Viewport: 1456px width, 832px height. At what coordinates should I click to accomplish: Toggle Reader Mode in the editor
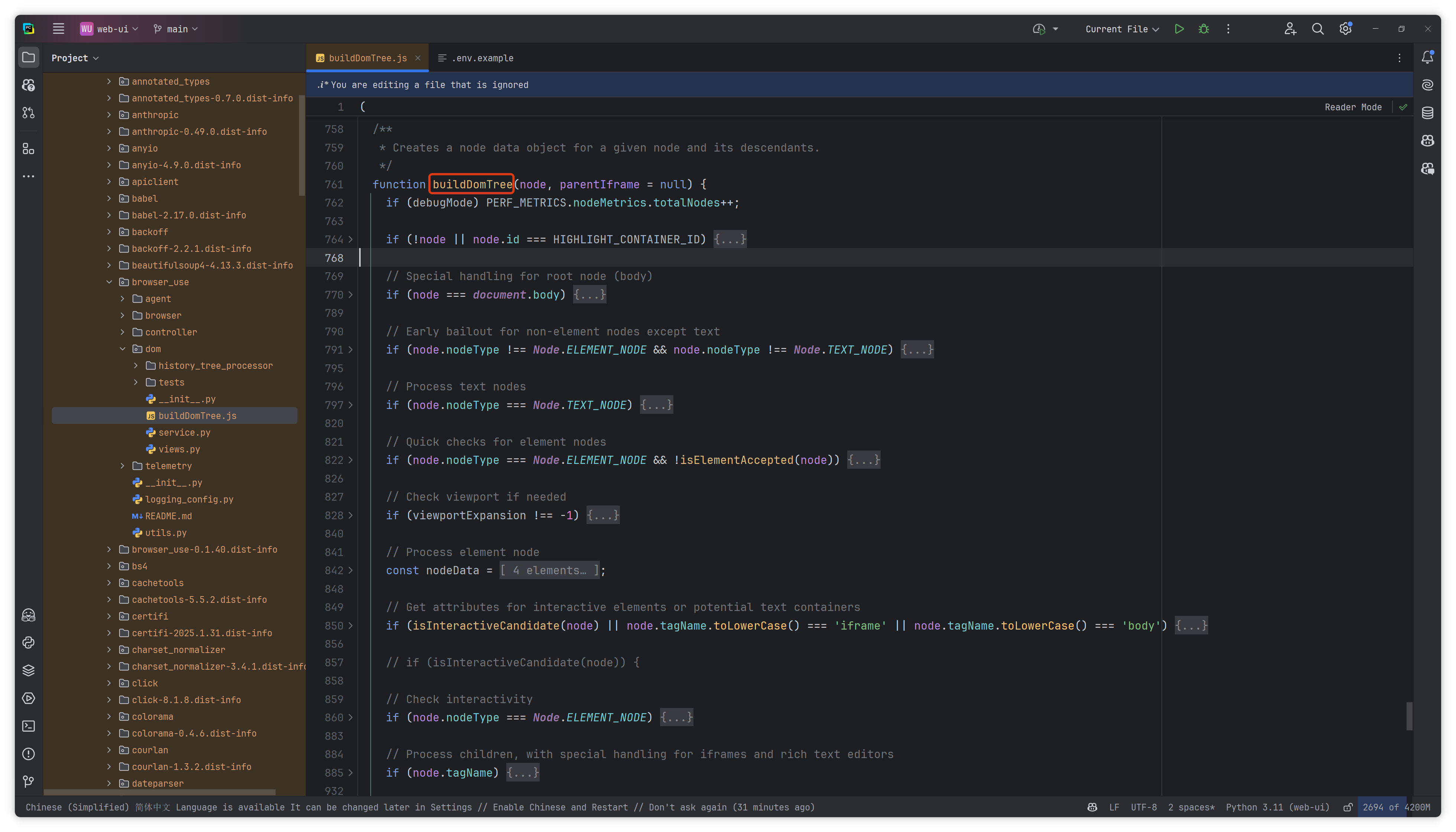pos(1353,107)
